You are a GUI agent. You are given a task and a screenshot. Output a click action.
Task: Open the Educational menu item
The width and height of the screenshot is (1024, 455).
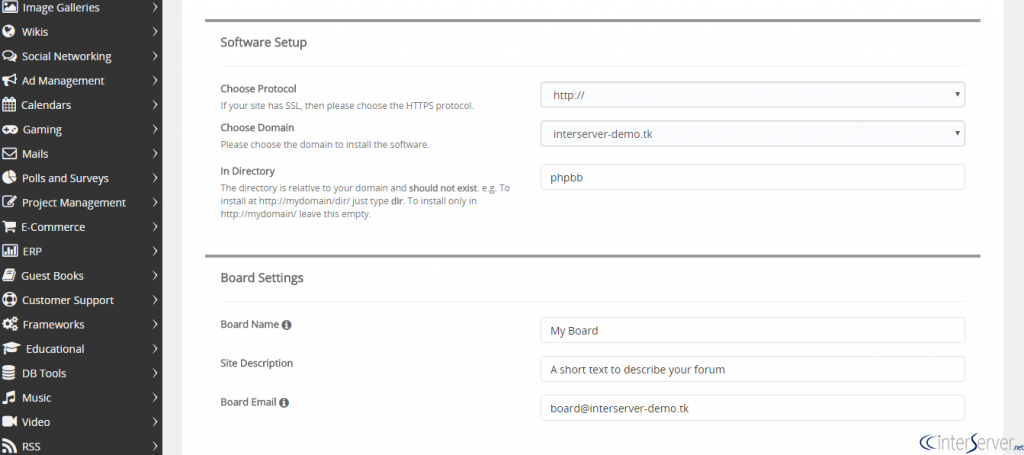coord(81,349)
